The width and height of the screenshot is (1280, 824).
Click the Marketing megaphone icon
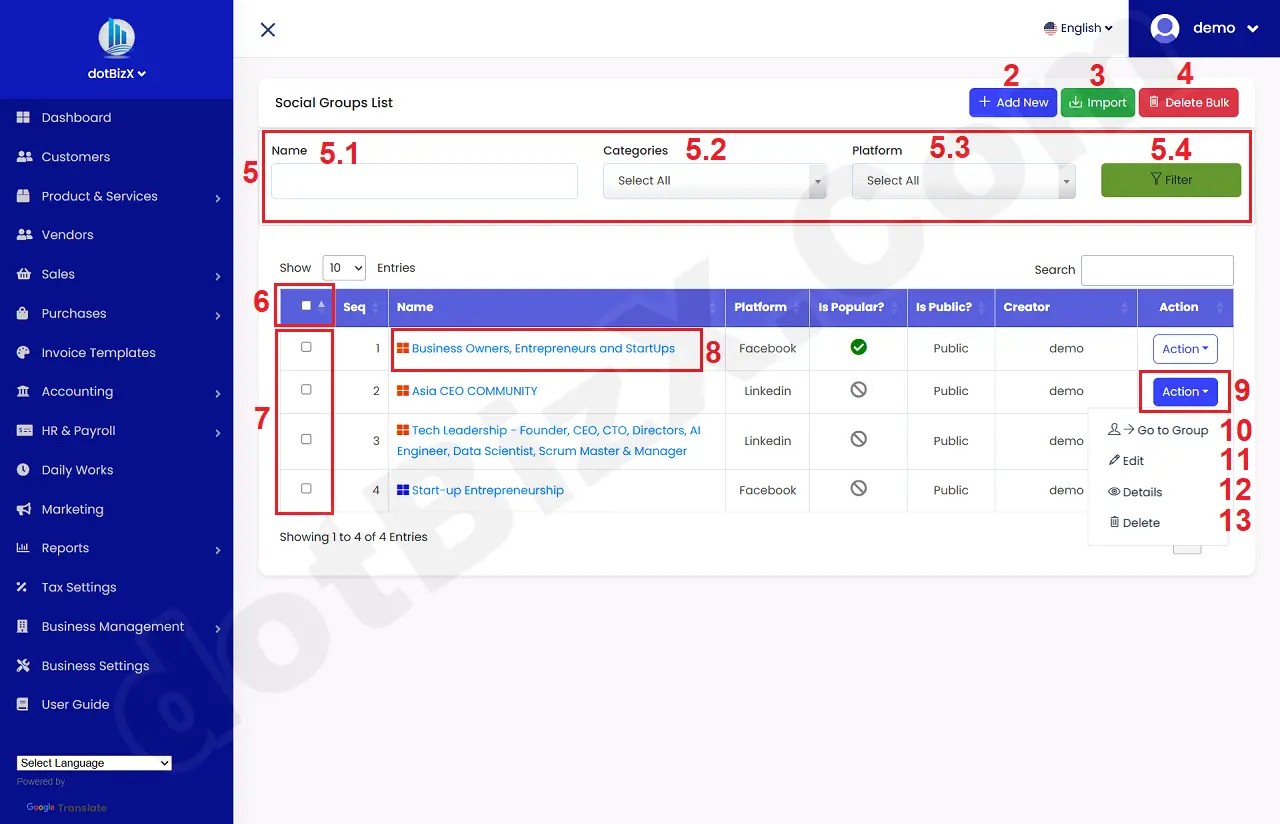[x=24, y=509]
